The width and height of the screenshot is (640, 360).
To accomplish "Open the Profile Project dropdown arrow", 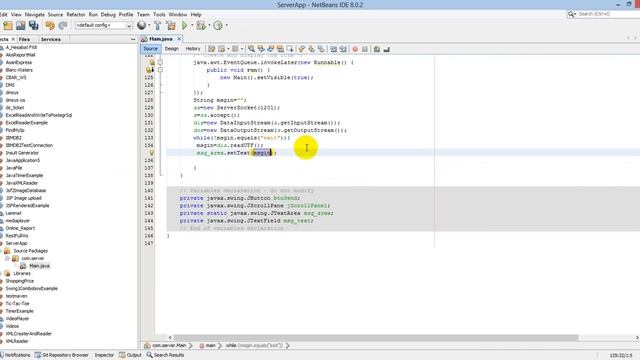I will pyautogui.click(x=227, y=25).
